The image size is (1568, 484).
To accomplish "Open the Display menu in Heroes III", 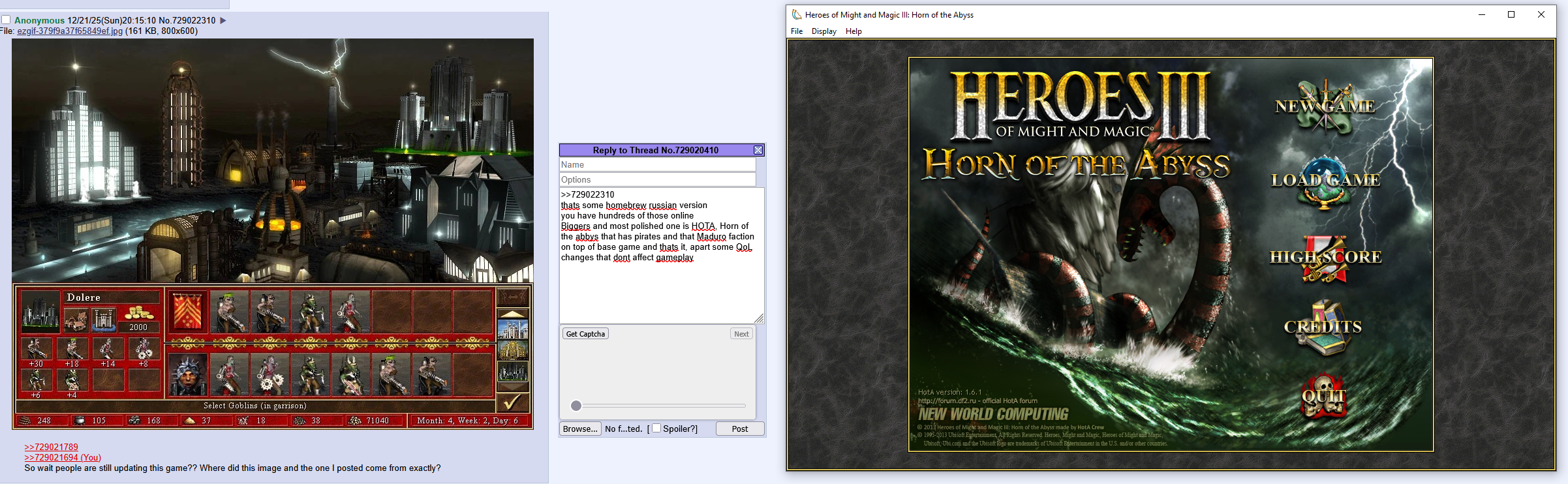I will pos(824,31).
